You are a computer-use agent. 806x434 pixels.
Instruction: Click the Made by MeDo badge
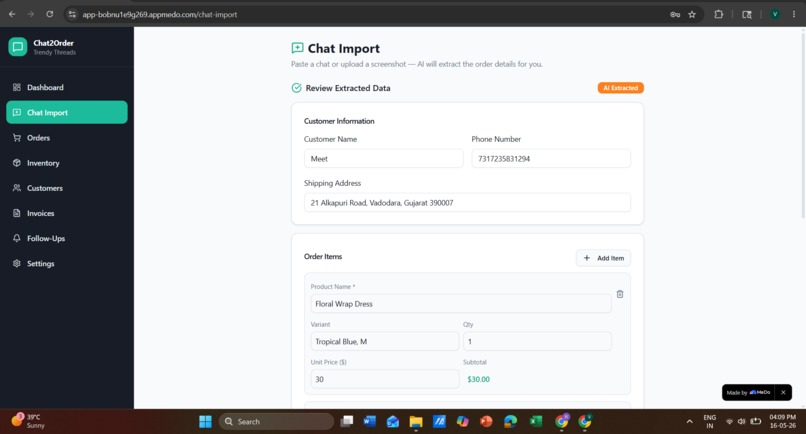tap(748, 392)
